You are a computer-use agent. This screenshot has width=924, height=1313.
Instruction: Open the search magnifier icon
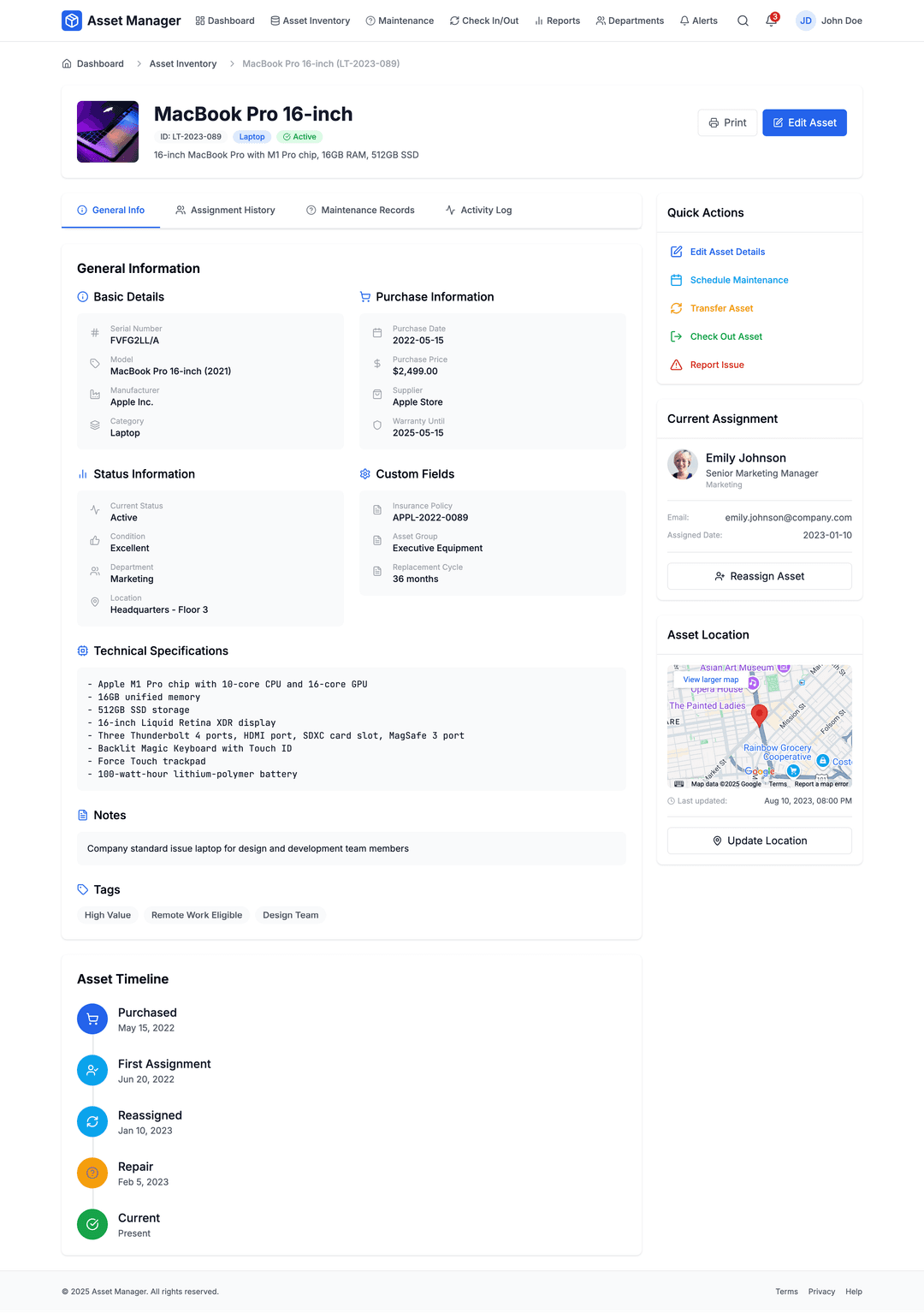pyautogui.click(x=743, y=21)
